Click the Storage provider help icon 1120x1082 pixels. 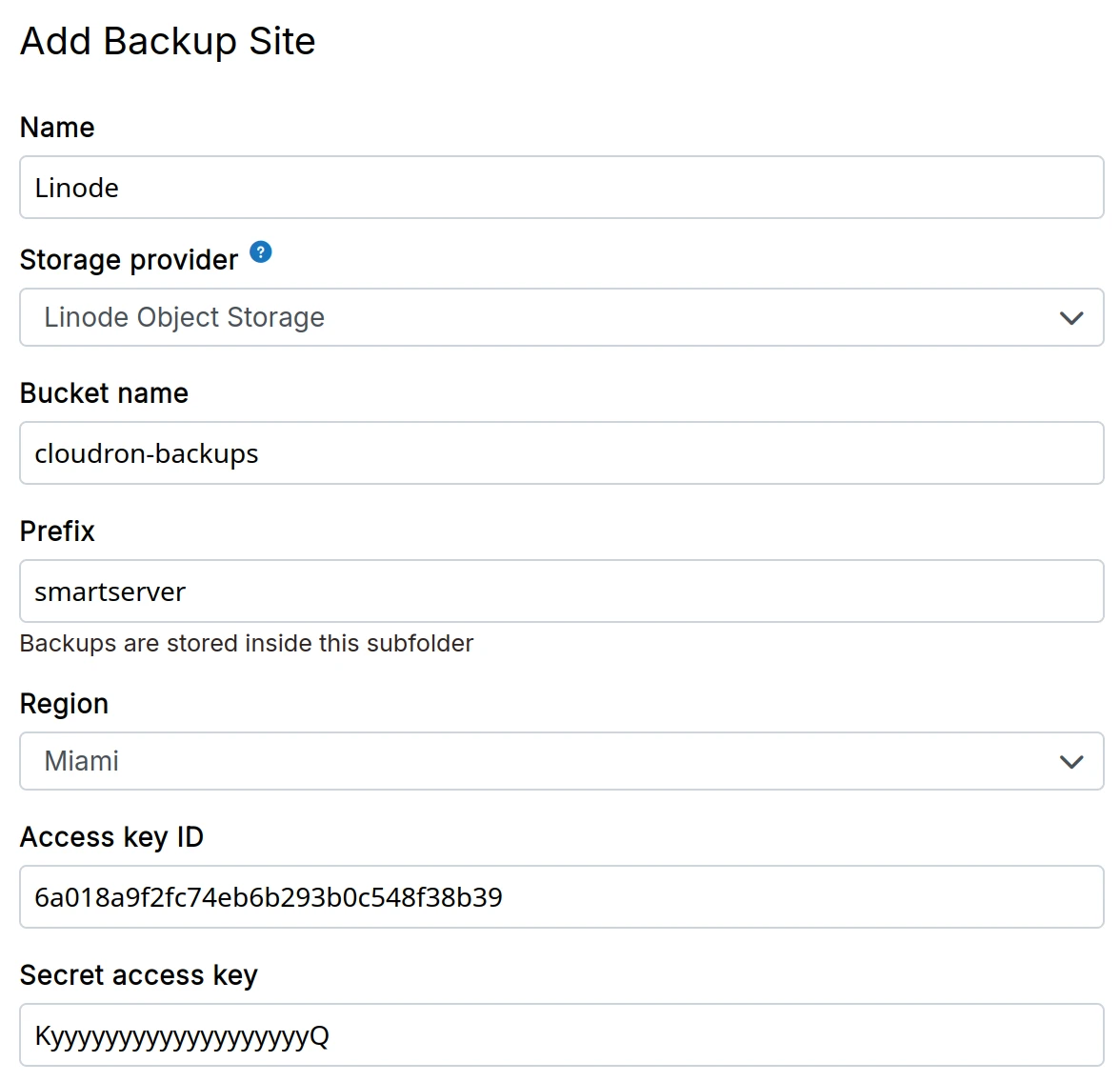click(x=259, y=251)
